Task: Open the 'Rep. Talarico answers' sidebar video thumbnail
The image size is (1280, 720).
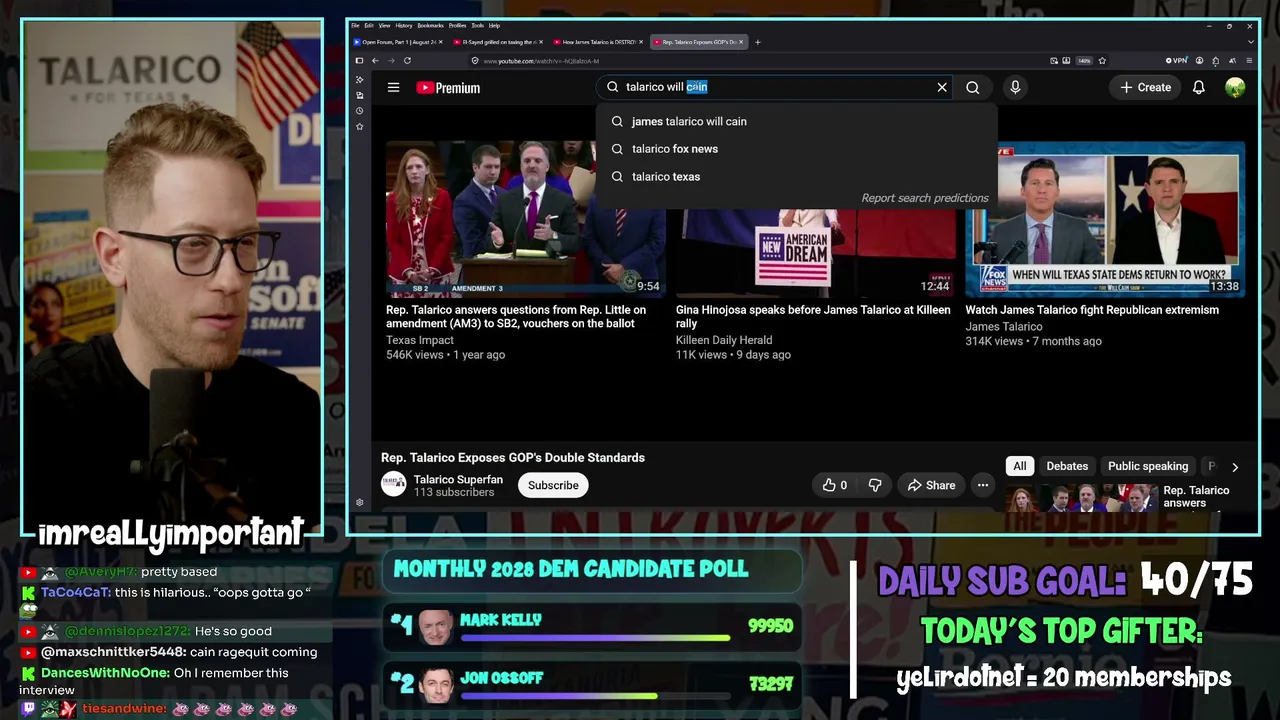Action: pyautogui.click(x=1081, y=498)
